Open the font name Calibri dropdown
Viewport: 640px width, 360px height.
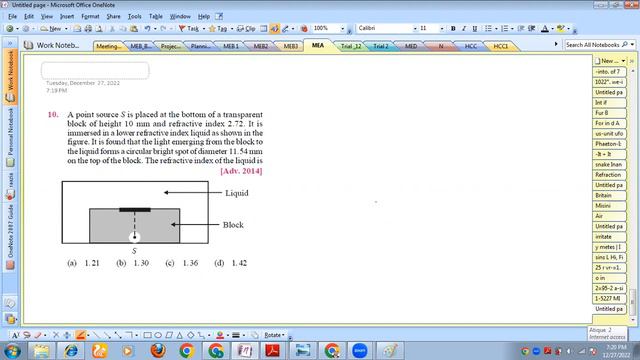pos(415,29)
